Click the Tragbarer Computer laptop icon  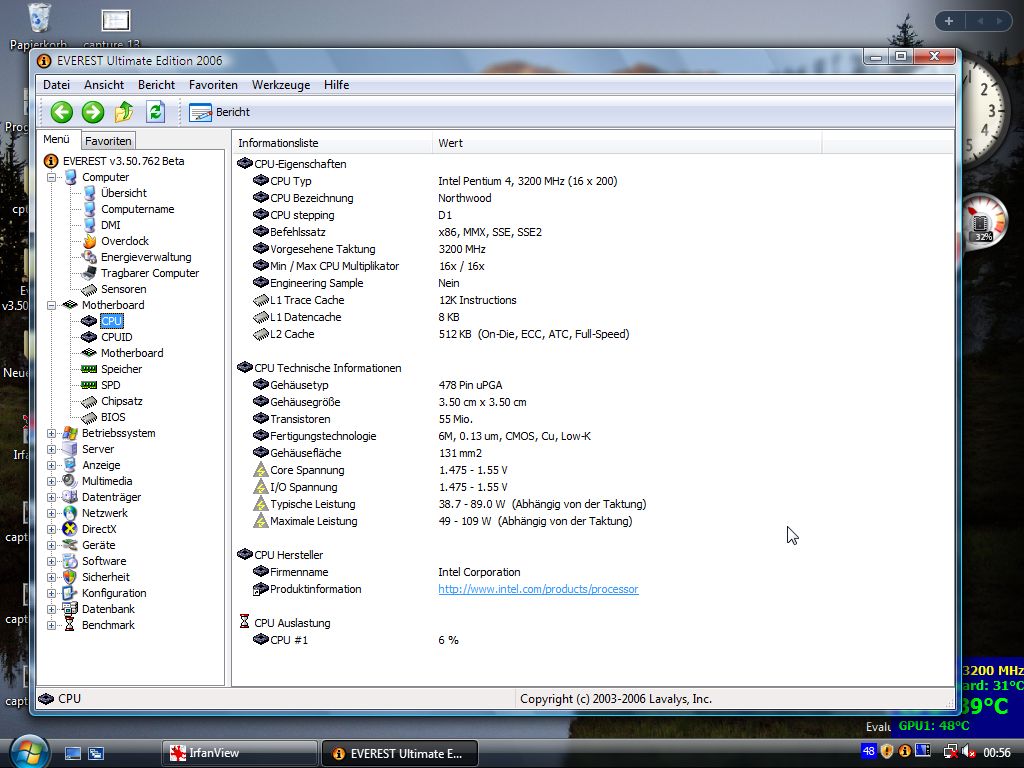click(x=89, y=273)
